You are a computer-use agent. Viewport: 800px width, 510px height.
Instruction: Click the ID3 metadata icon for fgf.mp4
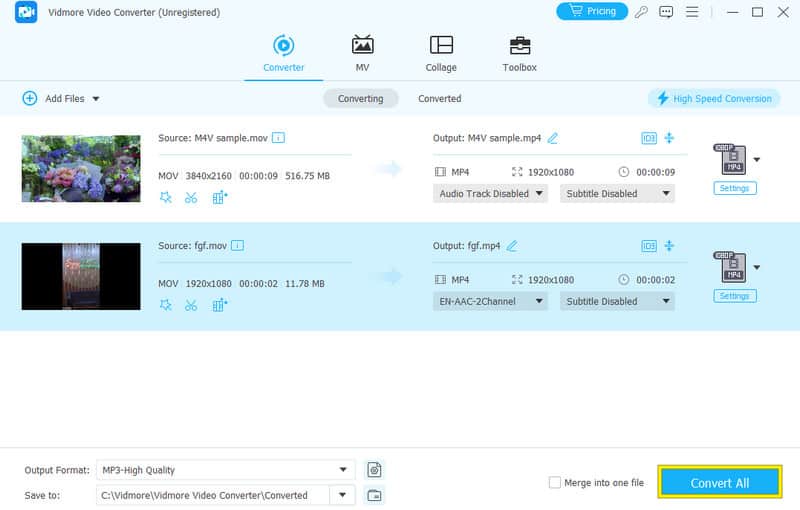648,245
